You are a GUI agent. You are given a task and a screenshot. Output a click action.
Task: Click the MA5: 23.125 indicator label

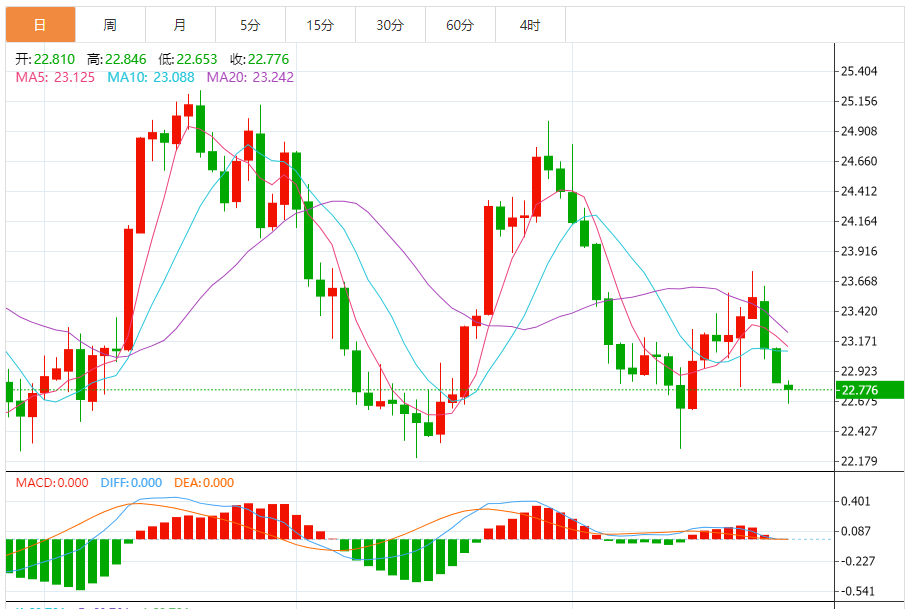(55, 78)
